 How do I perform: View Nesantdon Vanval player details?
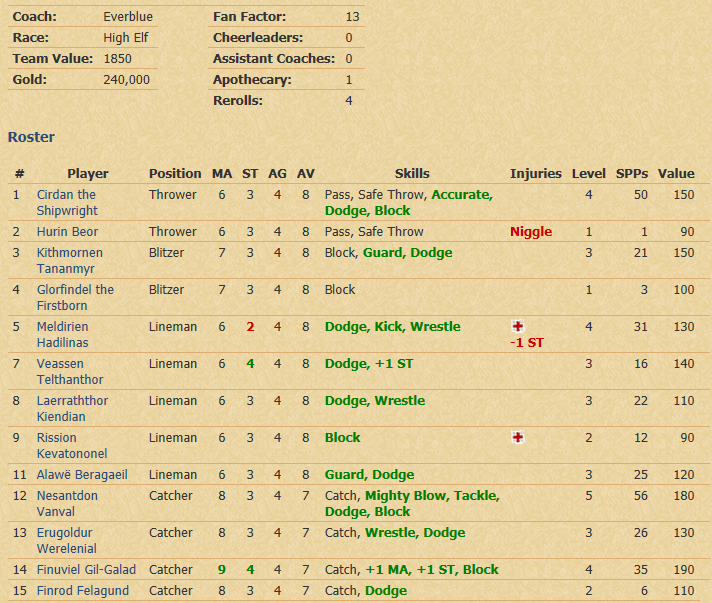click(x=67, y=504)
